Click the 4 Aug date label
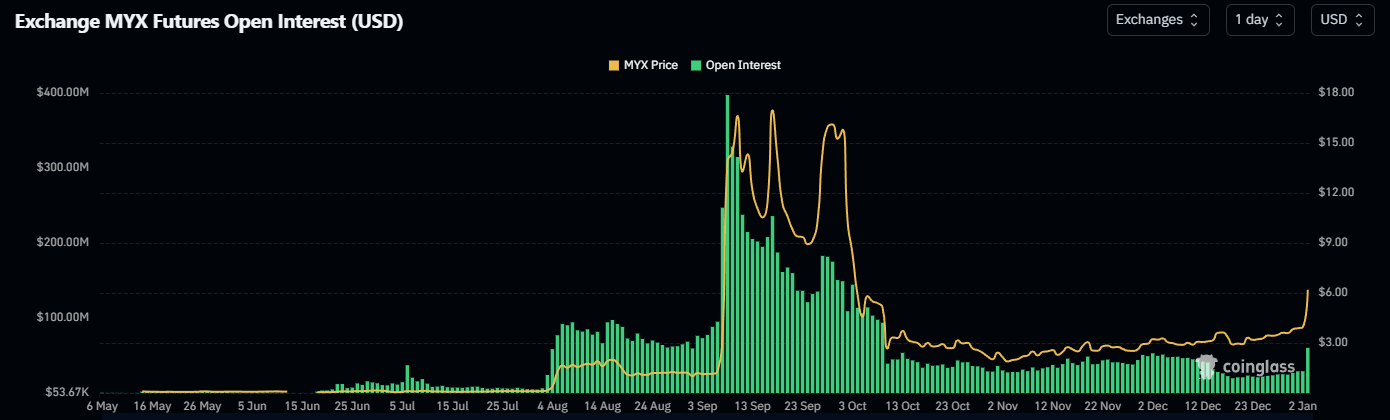 pos(552,408)
